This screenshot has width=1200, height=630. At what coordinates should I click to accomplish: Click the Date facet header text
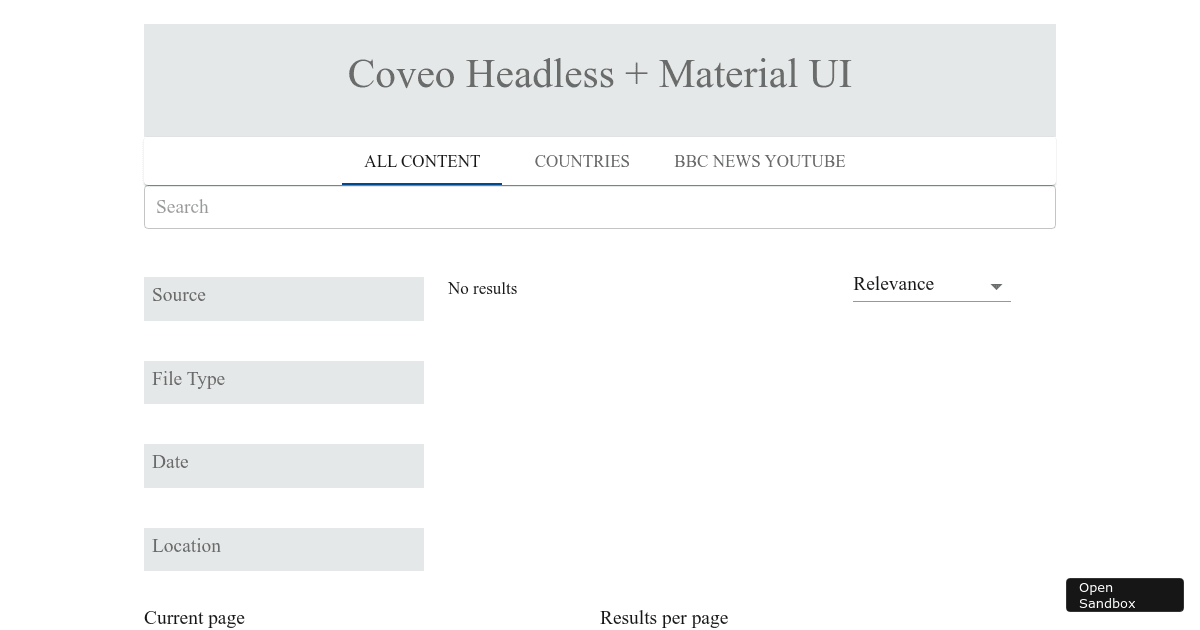[170, 462]
